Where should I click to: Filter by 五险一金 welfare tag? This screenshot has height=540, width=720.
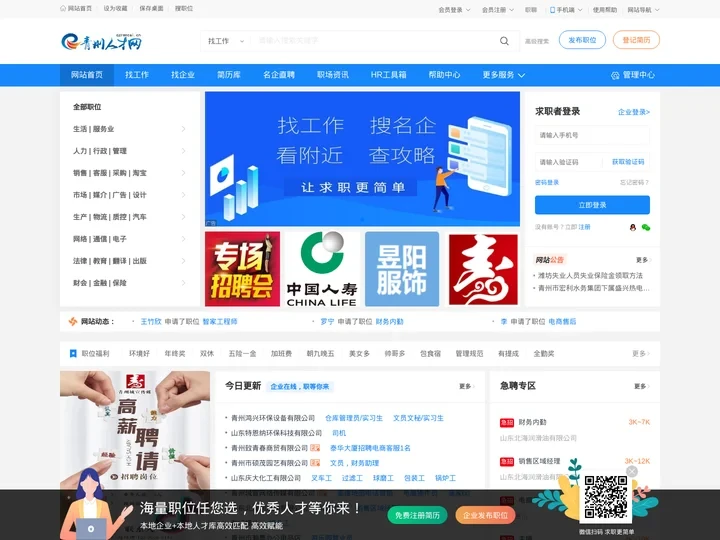point(242,354)
